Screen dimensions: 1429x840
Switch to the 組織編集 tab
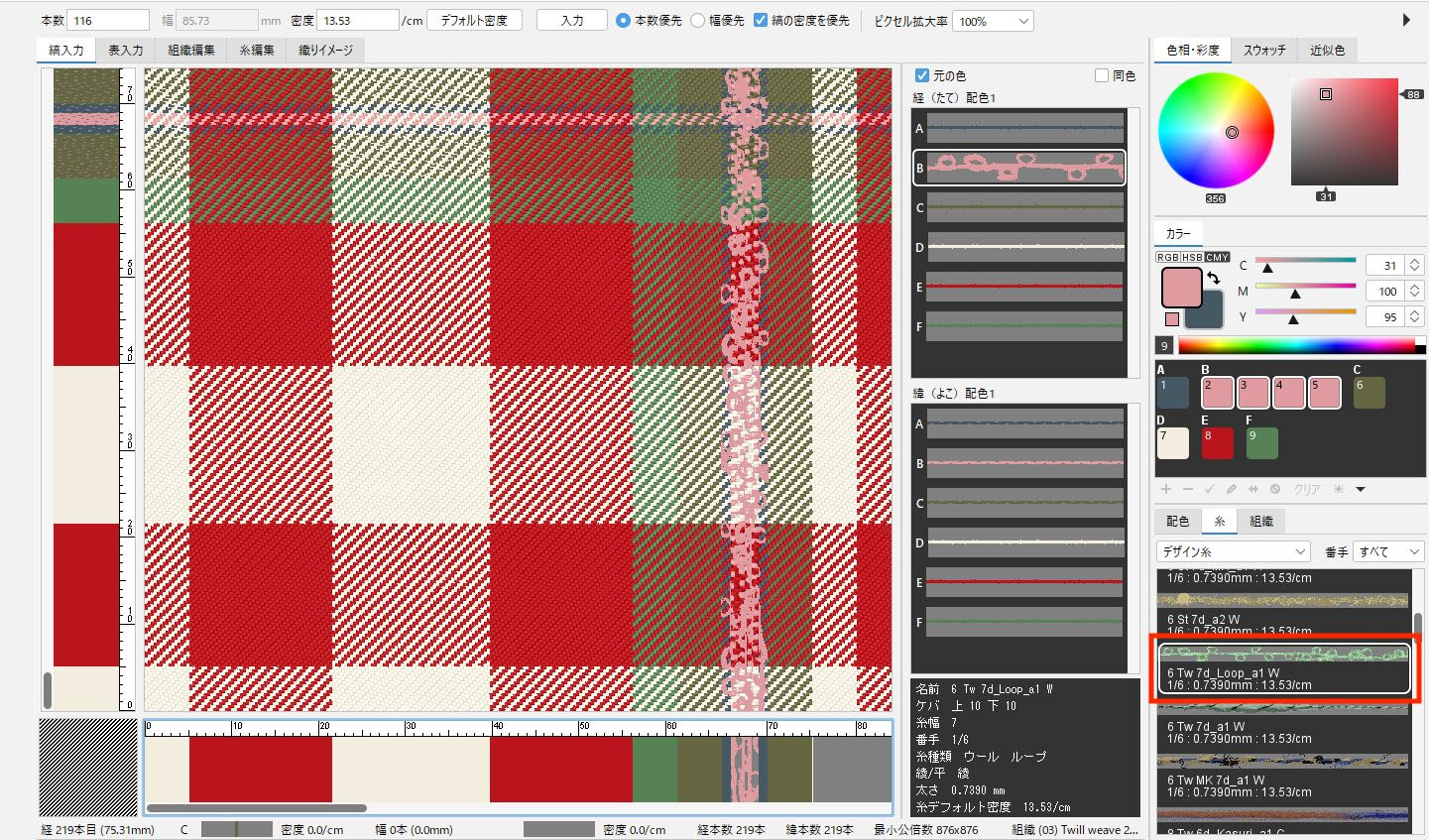[x=191, y=50]
